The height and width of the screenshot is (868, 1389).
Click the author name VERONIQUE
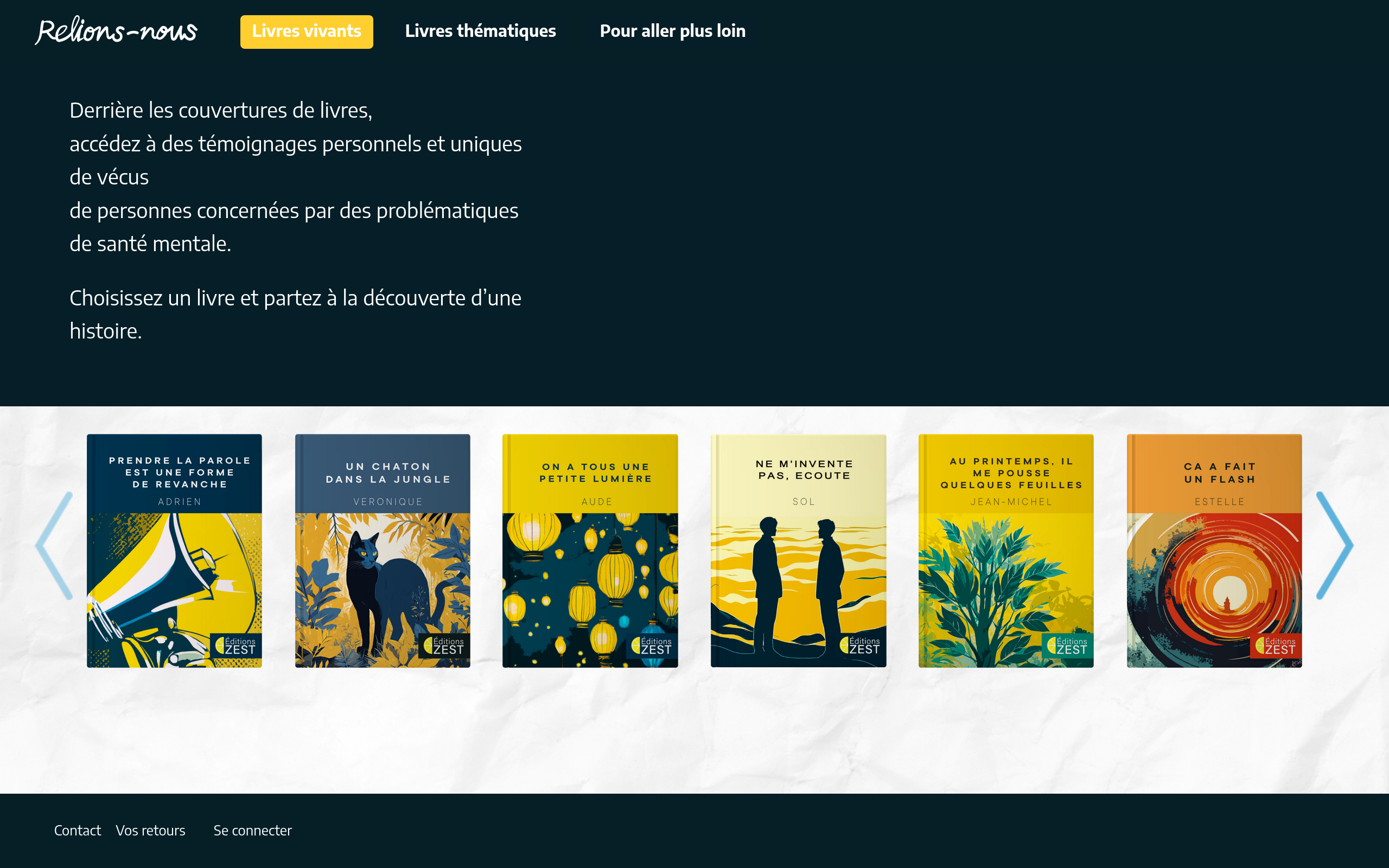[x=388, y=502]
